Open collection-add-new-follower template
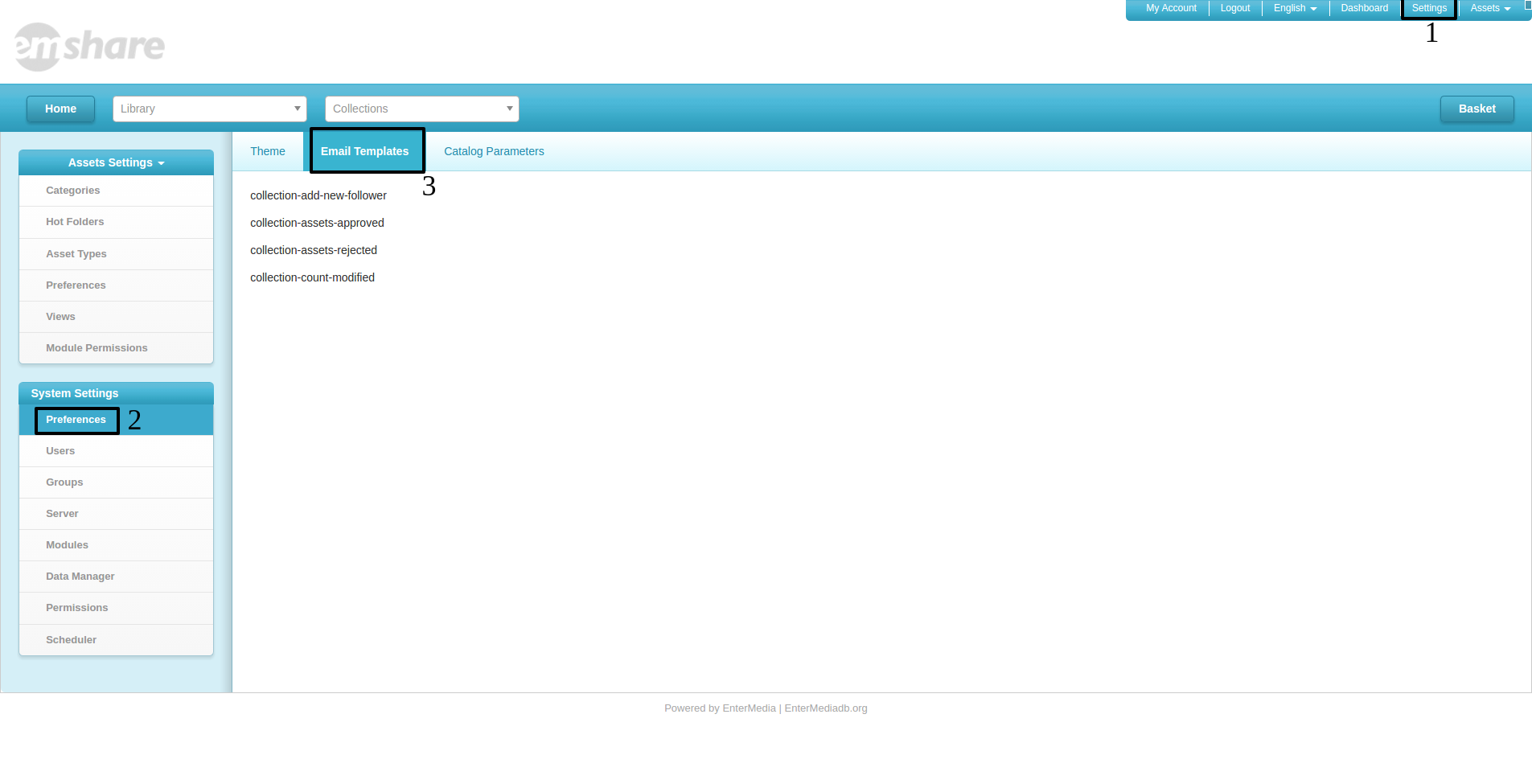 tap(318, 195)
